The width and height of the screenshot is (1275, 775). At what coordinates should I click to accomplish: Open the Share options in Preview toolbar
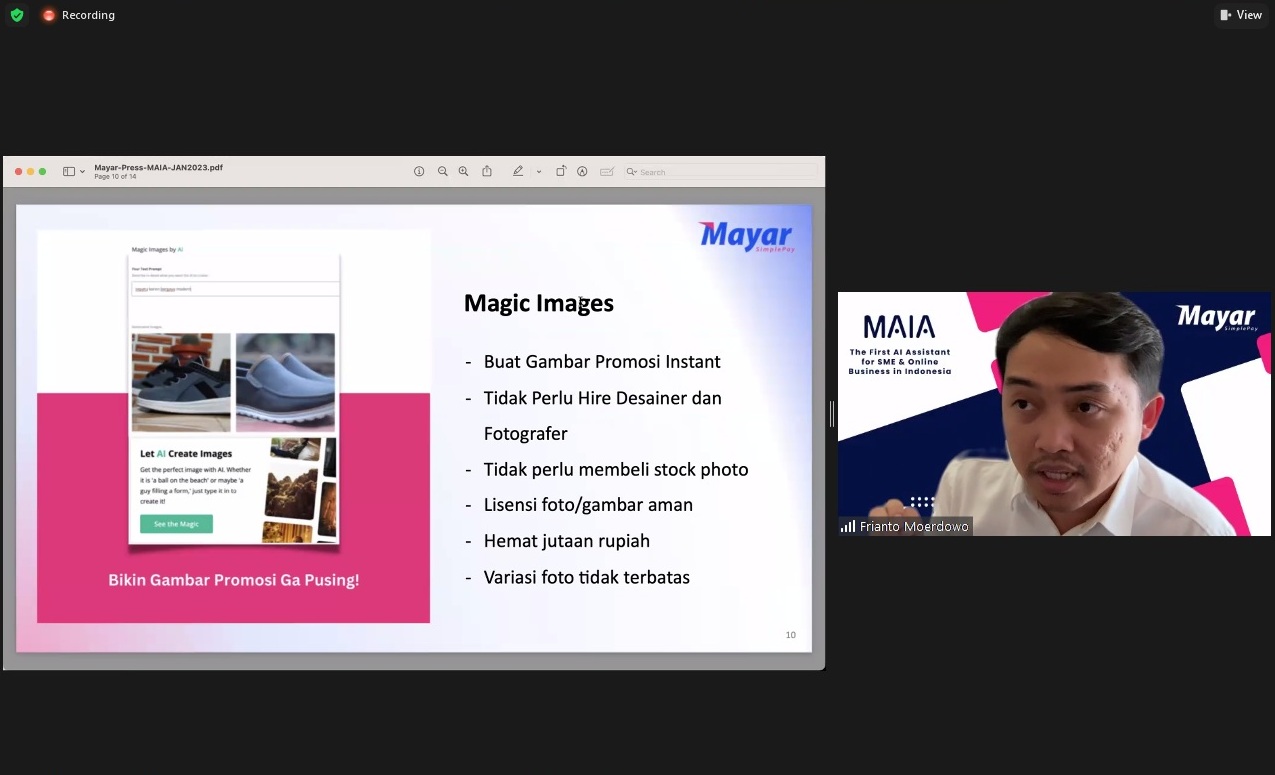[x=487, y=171]
